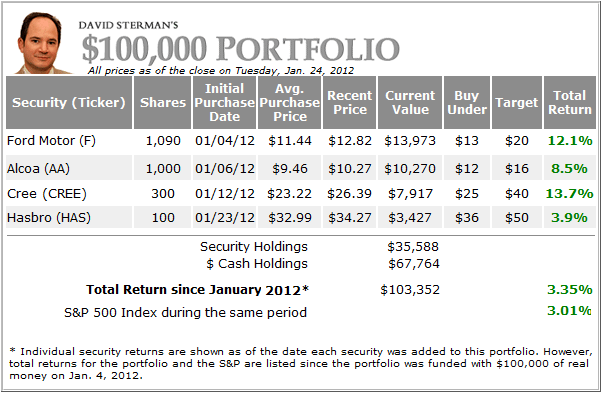
Task: Click the $100,000 Portfolio title
Action: coord(241,49)
